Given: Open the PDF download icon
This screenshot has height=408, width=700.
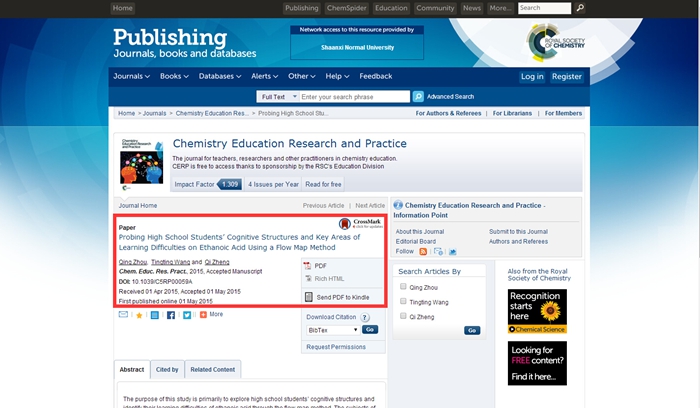Looking at the screenshot, I should click(x=308, y=266).
